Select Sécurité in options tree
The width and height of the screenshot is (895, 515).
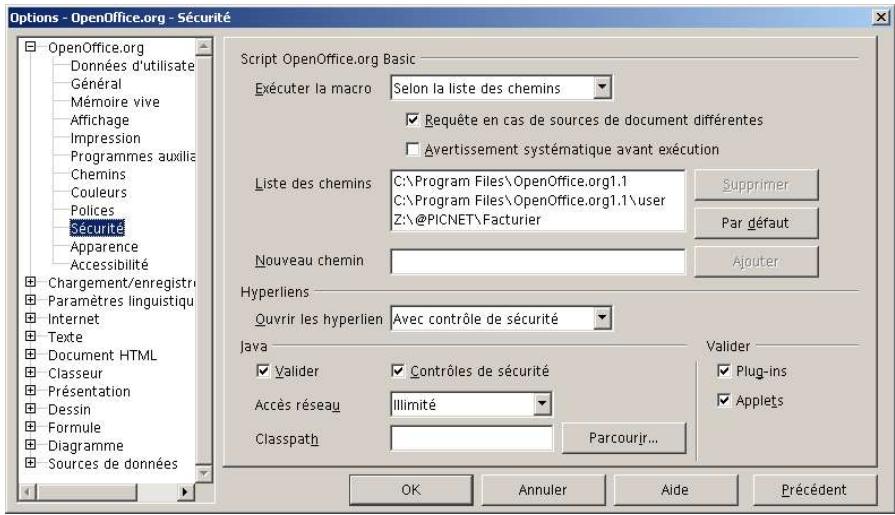click(x=97, y=228)
